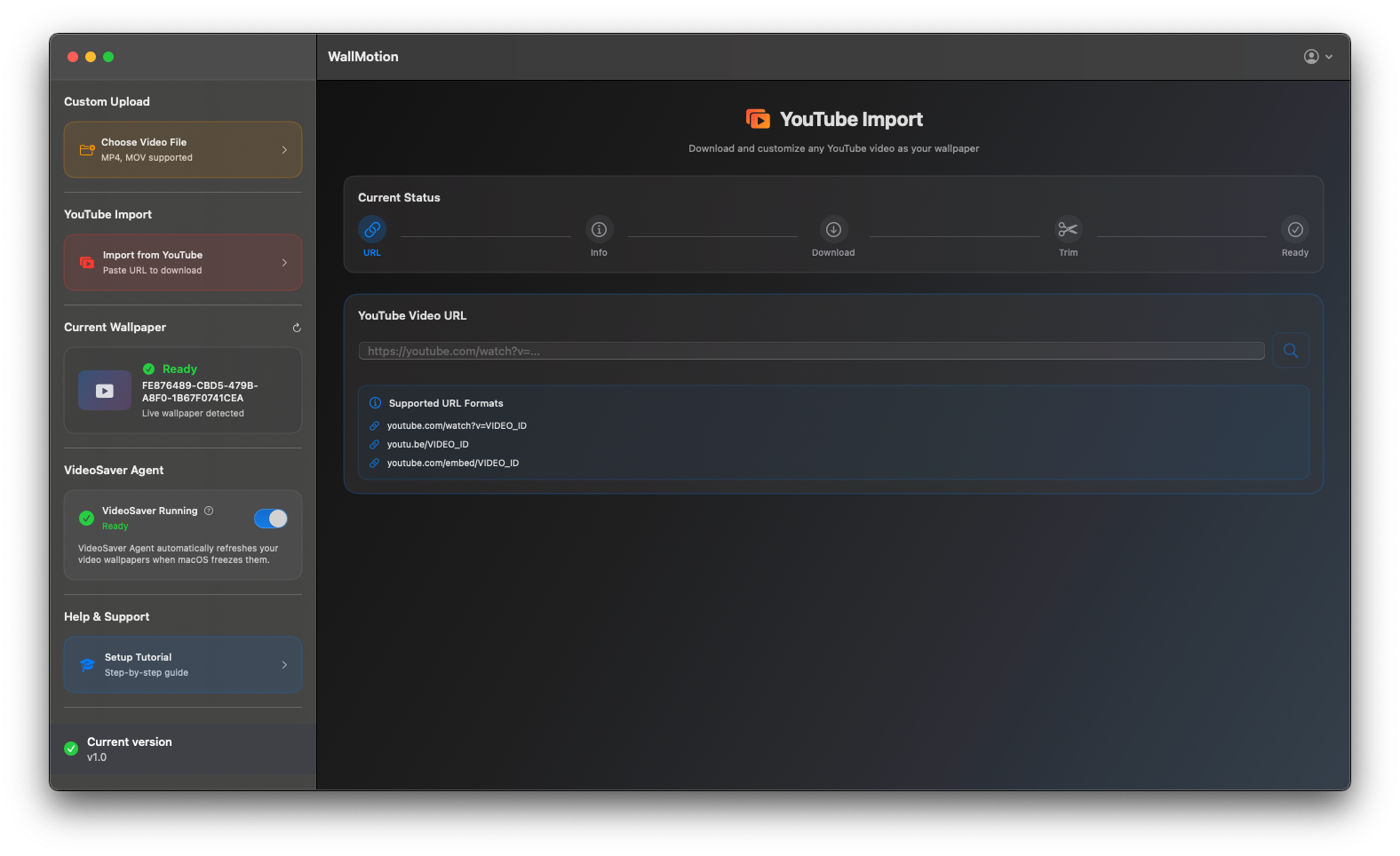This screenshot has height=856, width=1400.
Task: Click the red YouTube icon in Import from YouTube
Action: [x=87, y=263]
